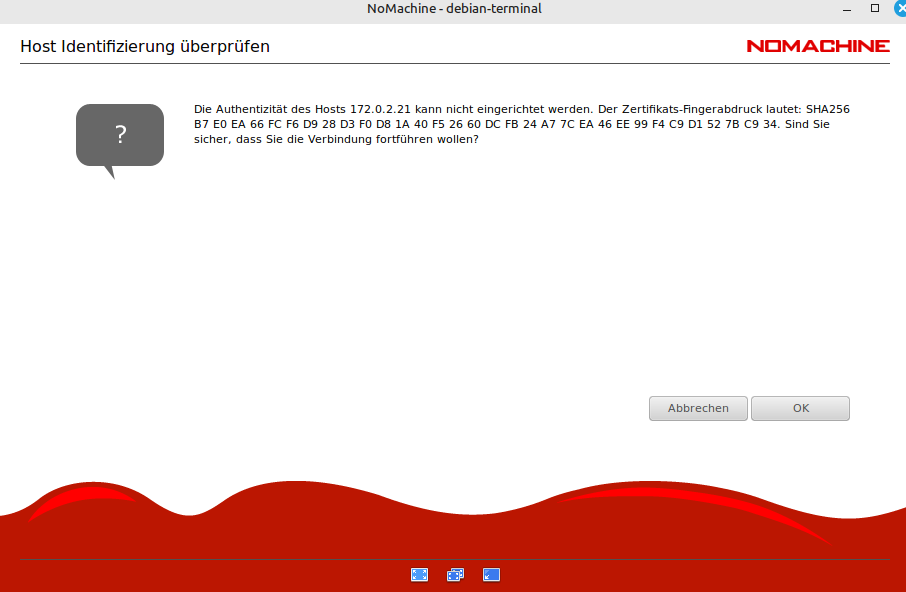Image resolution: width=906 pixels, height=592 pixels.
Task: Click the separator line below the heading
Action: pyautogui.click(x=453, y=64)
